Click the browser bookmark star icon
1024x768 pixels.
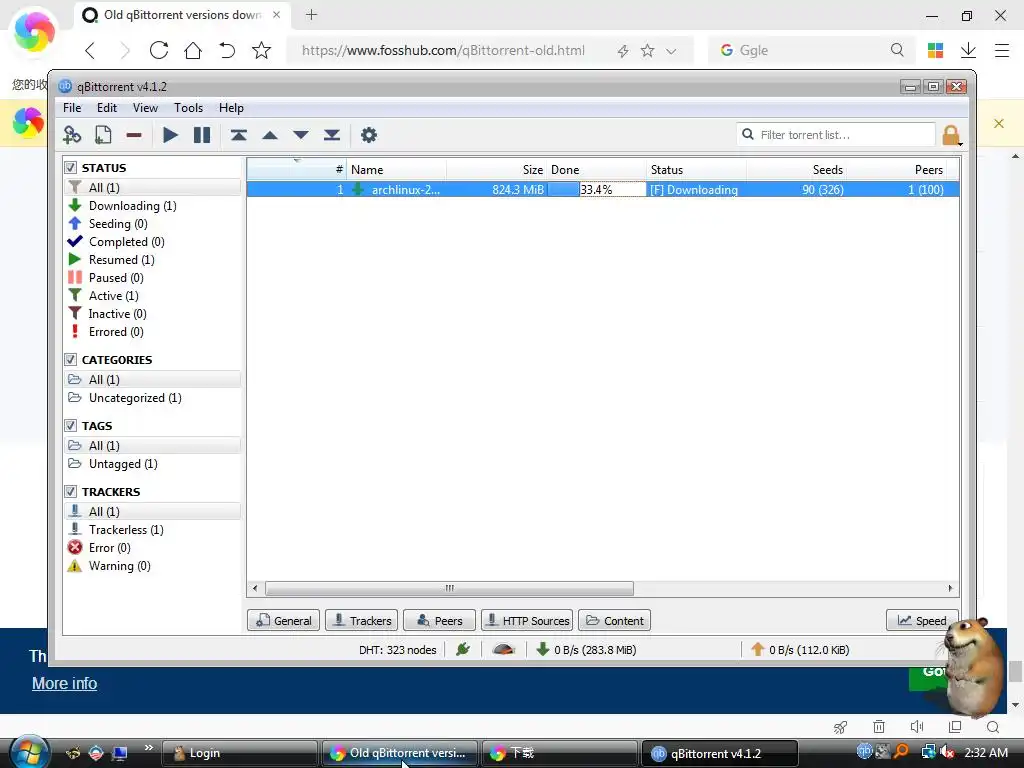pos(261,50)
